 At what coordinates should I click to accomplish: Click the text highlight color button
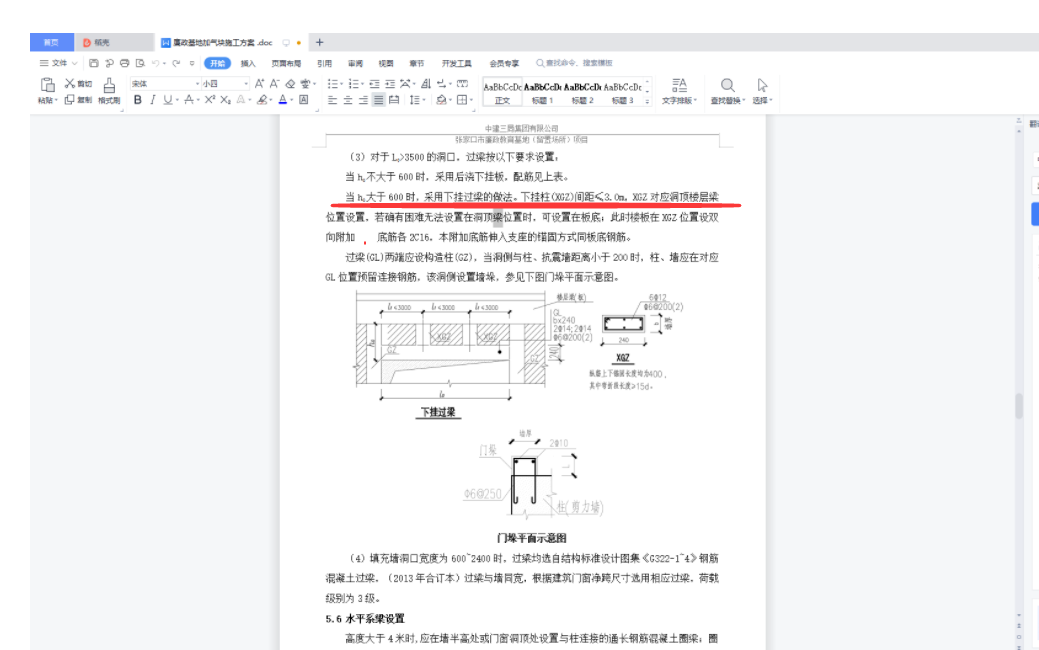click(262, 100)
